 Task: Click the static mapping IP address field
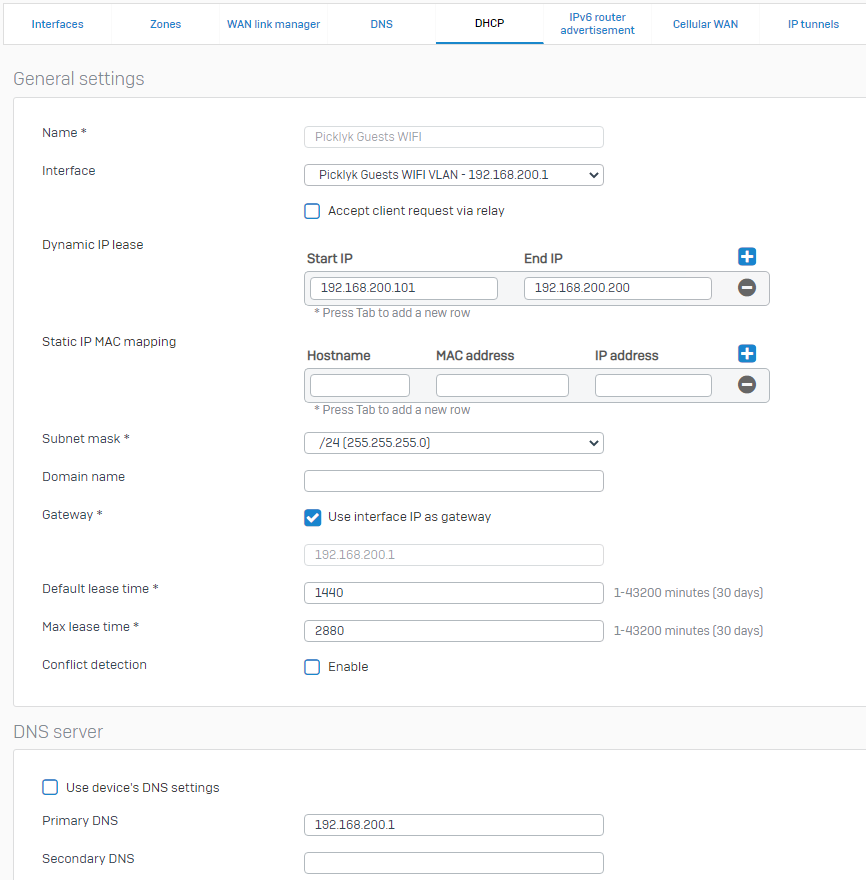(653, 386)
